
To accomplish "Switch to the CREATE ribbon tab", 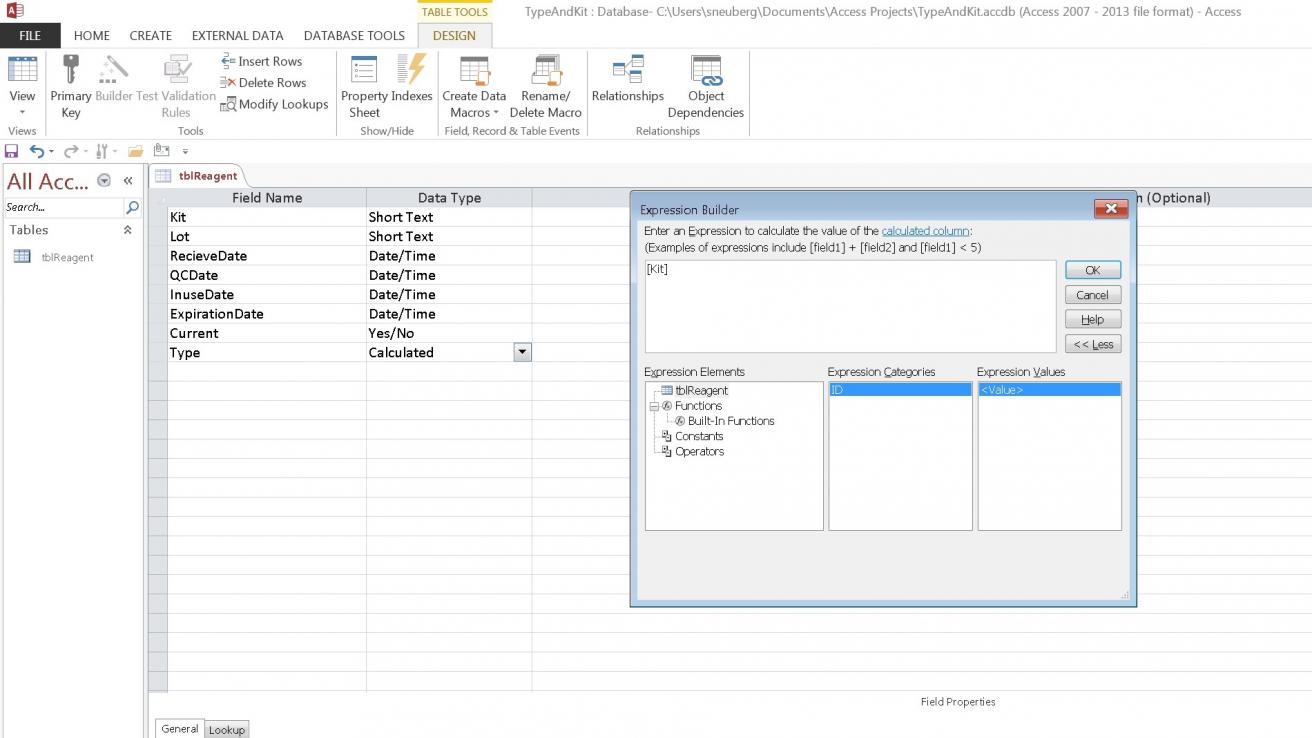I will tap(150, 35).
